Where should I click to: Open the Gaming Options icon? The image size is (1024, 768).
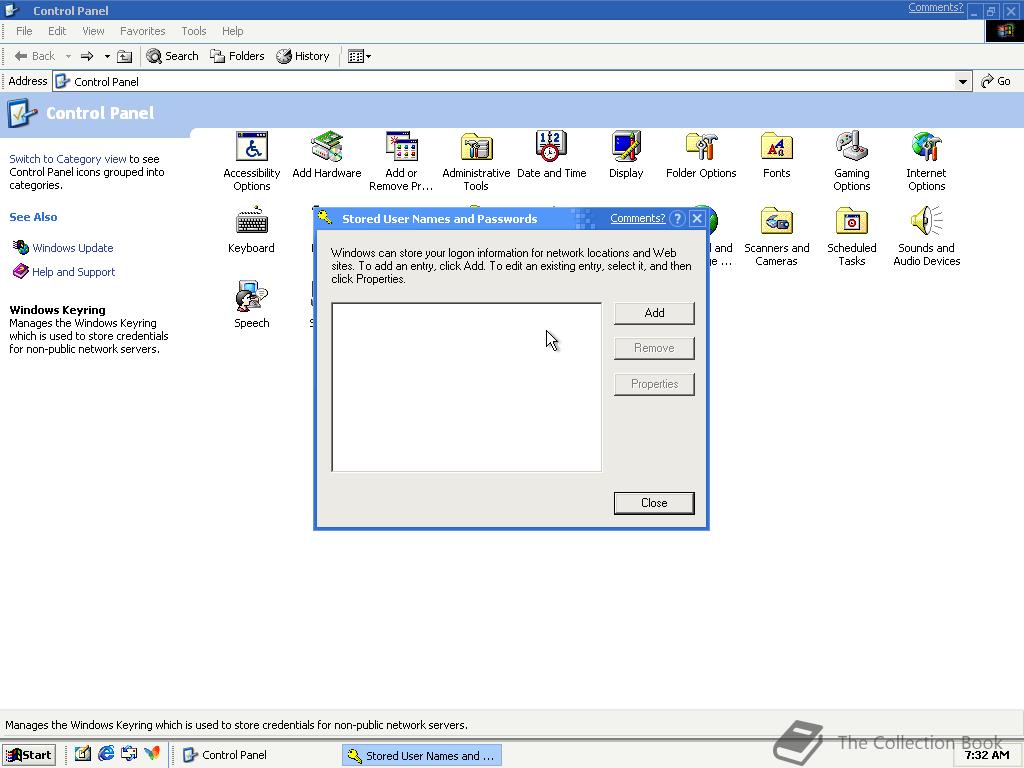click(x=852, y=146)
